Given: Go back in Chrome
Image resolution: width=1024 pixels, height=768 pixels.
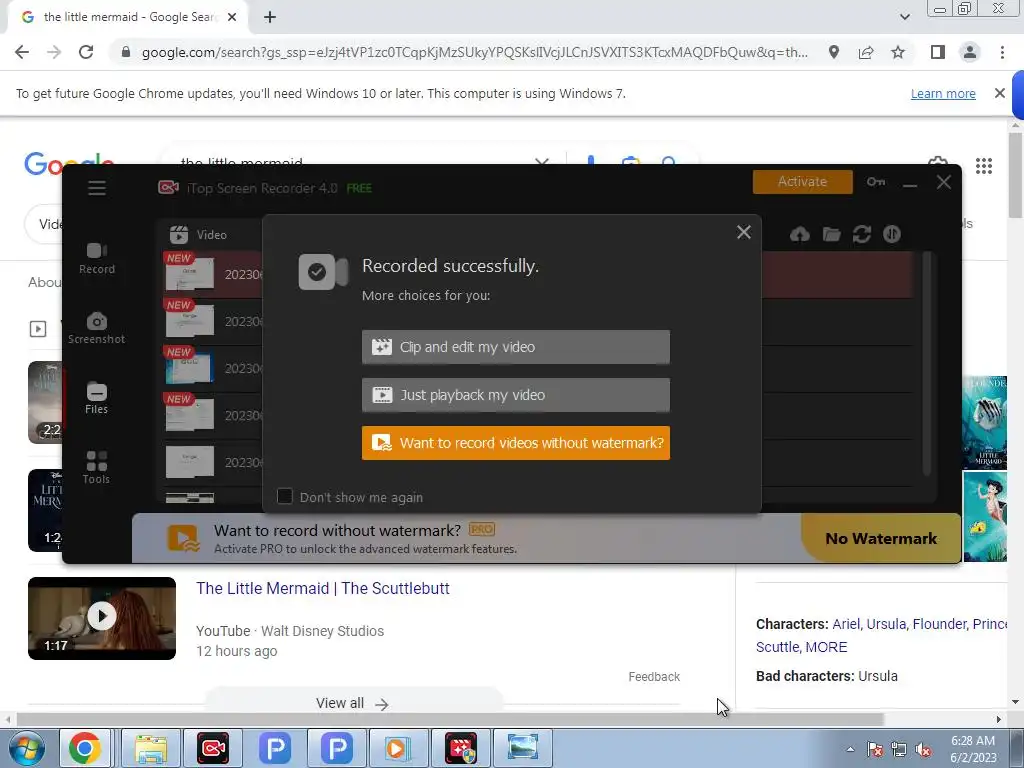Looking at the screenshot, I should pyautogui.click(x=22, y=52).
